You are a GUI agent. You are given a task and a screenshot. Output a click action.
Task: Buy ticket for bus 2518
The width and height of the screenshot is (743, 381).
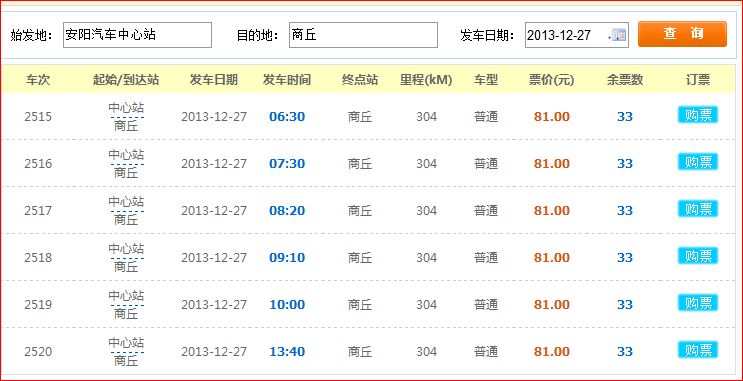698,256
